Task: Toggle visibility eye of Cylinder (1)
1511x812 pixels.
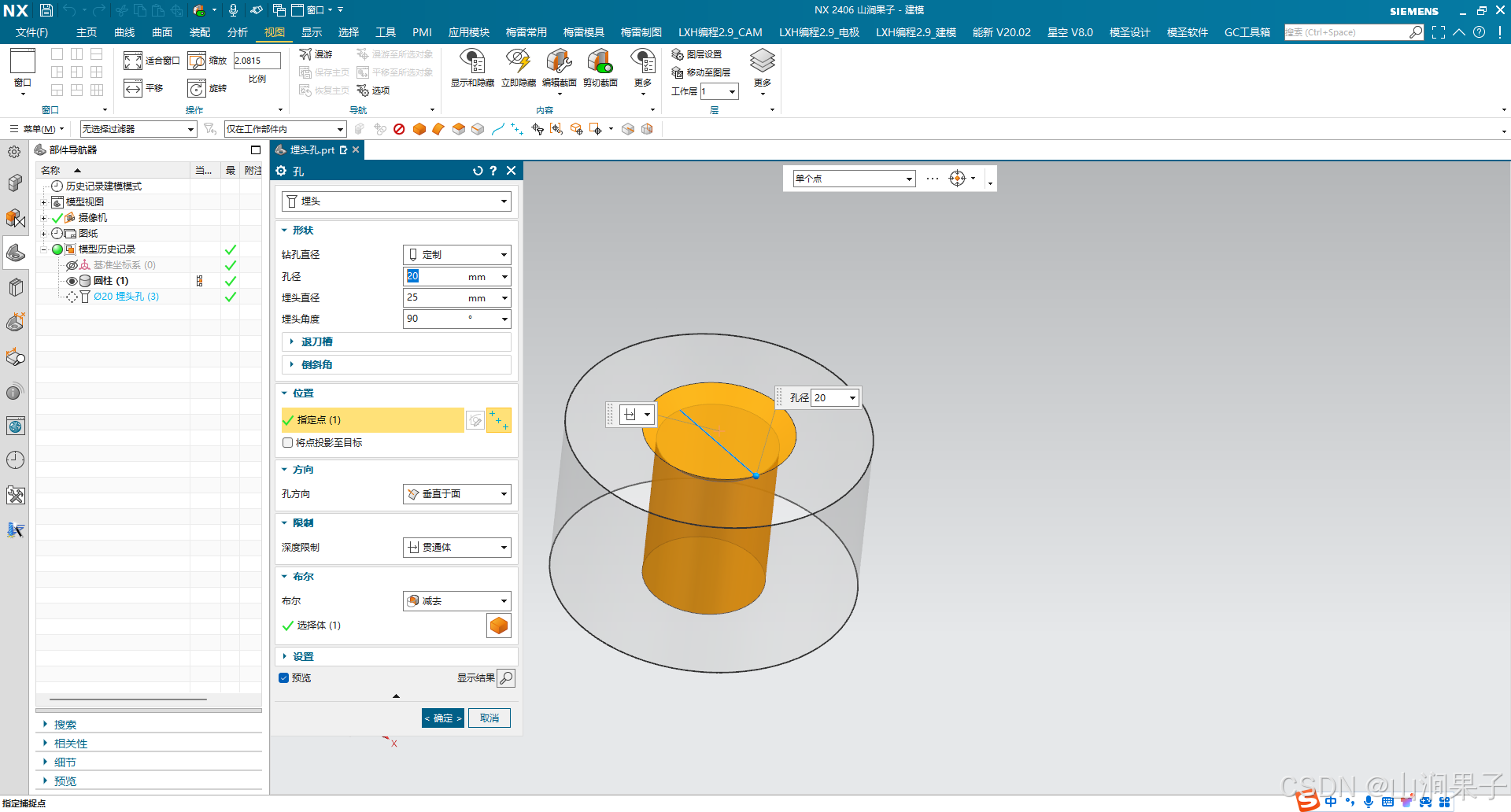Action: (72, 281)
